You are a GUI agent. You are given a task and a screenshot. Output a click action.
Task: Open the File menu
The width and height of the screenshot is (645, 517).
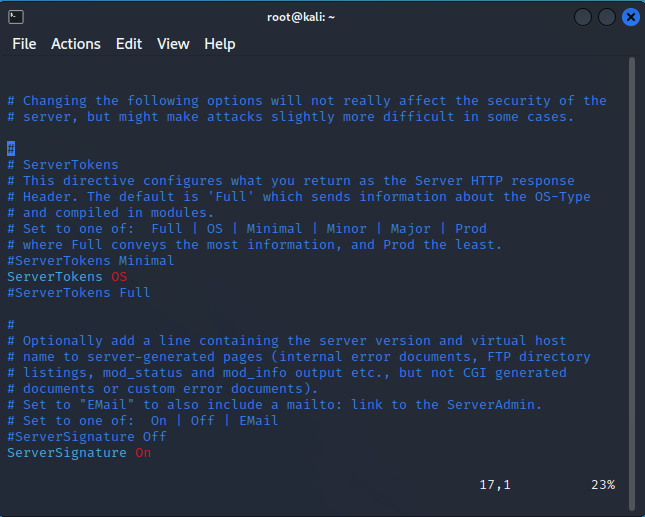(x=24, y=44)
